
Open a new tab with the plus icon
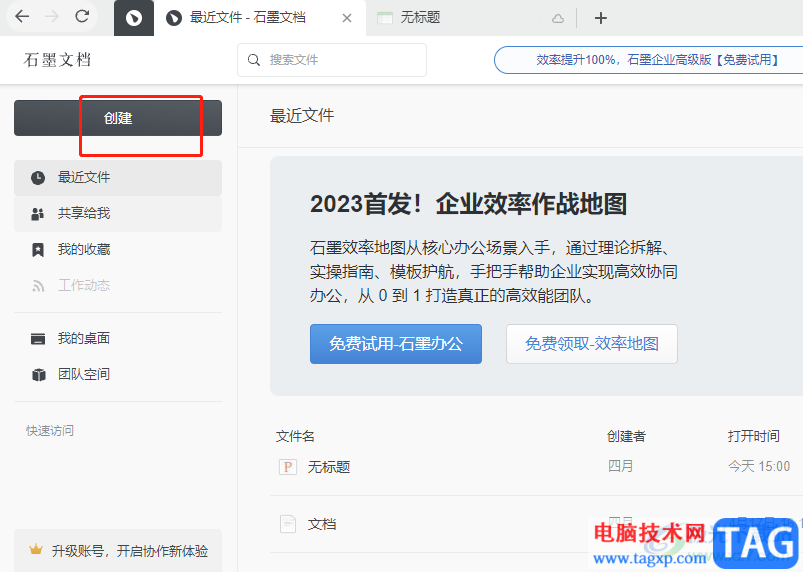pyautogui.click(x=601, y=18)
